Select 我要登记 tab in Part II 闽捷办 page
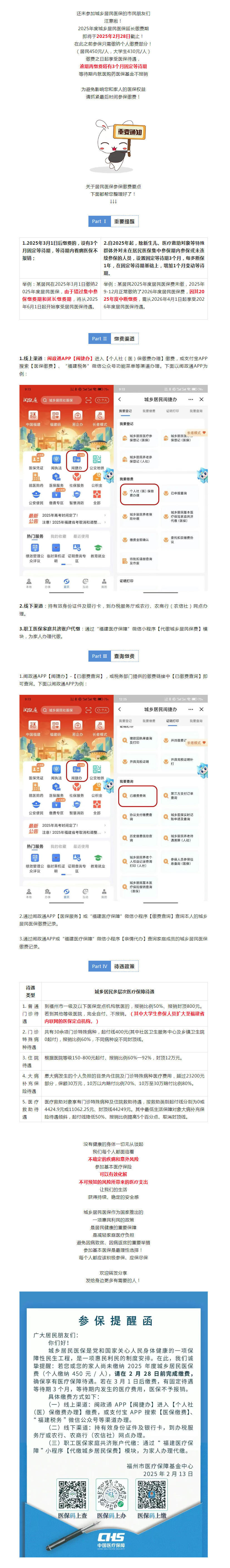Viewport: 230px width, 1568px height. 126,411
